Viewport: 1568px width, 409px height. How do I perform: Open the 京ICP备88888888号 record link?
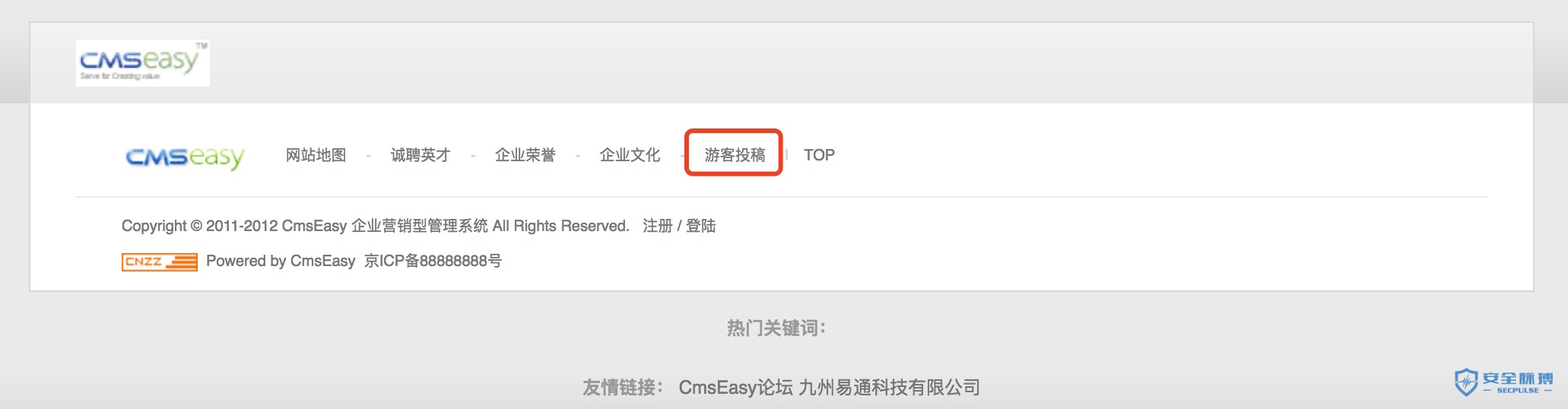(x=433, y=261)
